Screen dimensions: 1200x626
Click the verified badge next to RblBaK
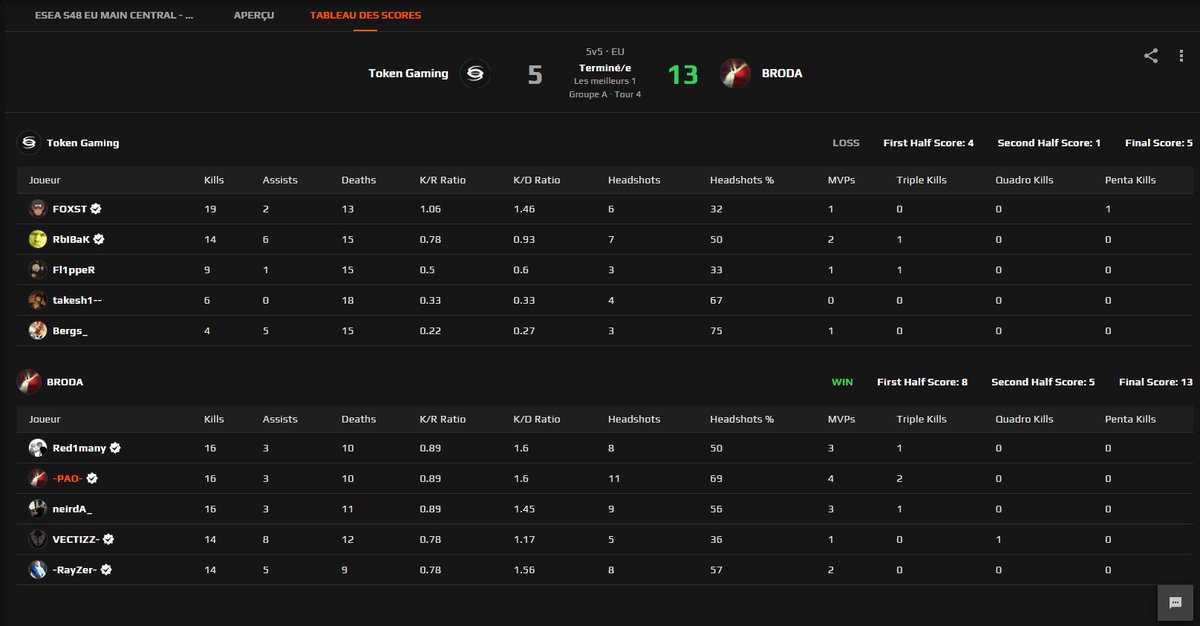coord(98,239)
